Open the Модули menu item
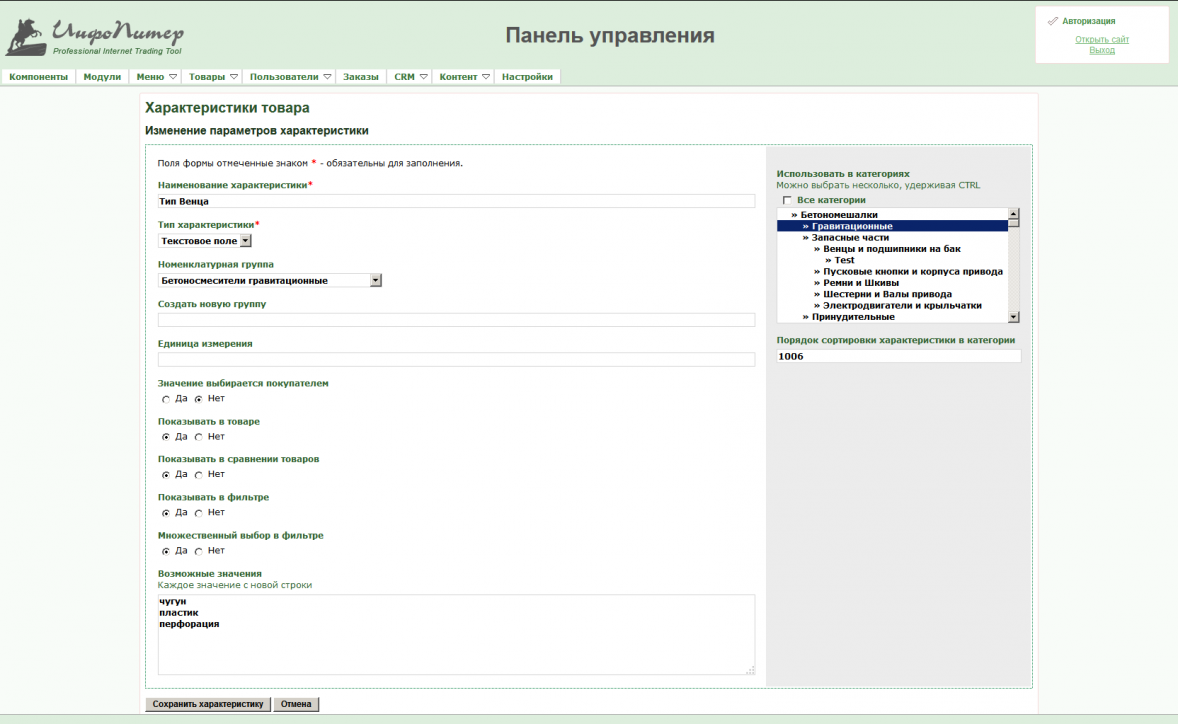Screen dimensions: 1178x724 (102, 77)
